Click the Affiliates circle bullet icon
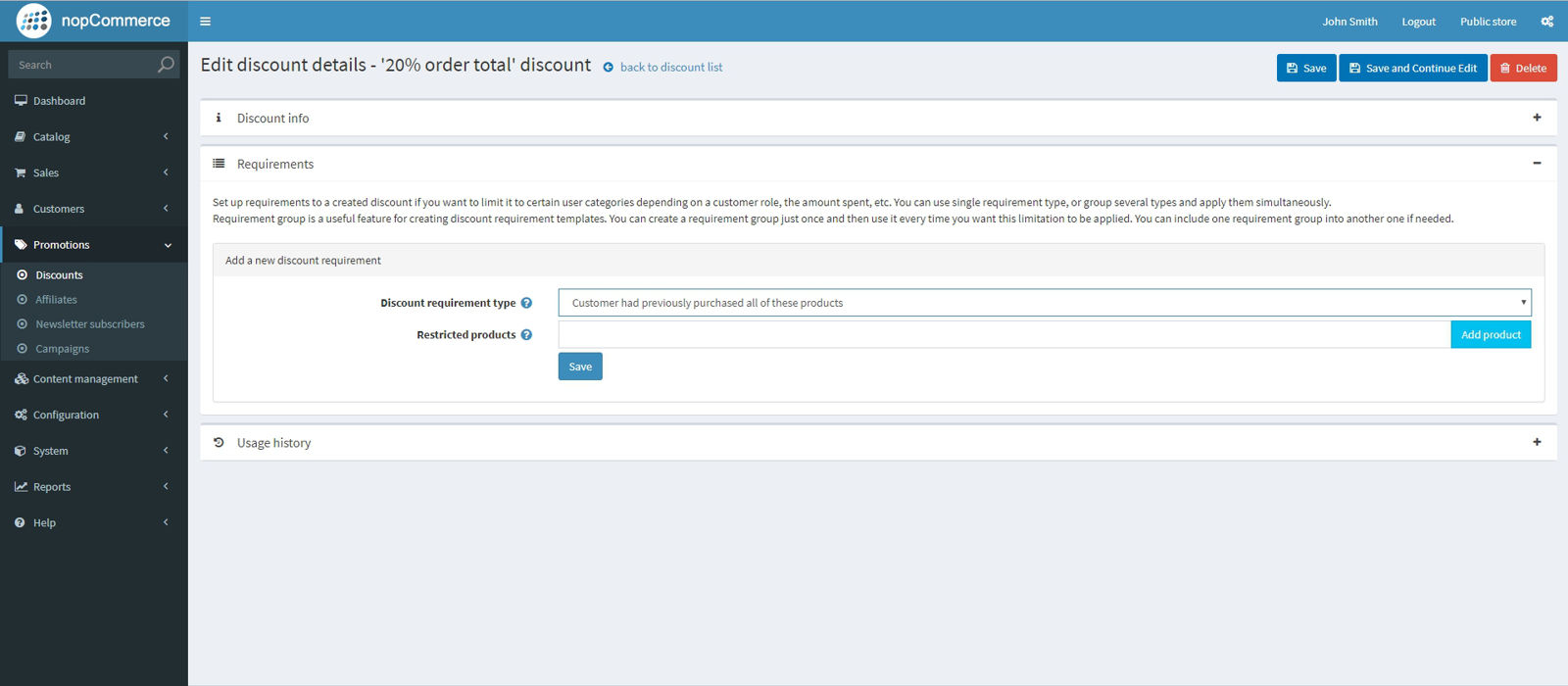1568x686 pixels. 23,300
